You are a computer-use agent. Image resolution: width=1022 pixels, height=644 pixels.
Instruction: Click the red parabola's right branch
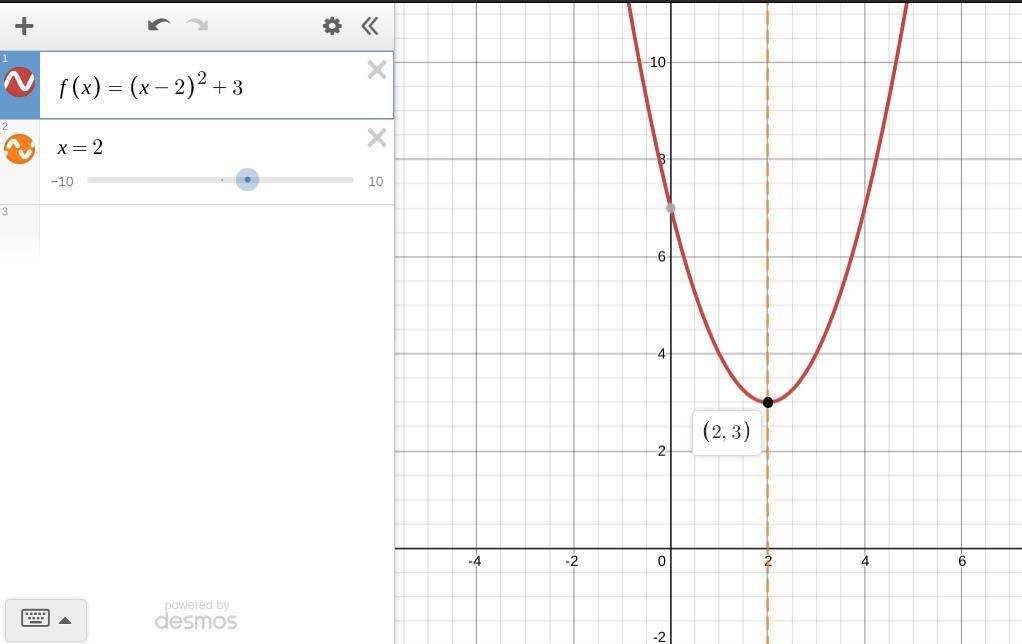pos(864,209)
